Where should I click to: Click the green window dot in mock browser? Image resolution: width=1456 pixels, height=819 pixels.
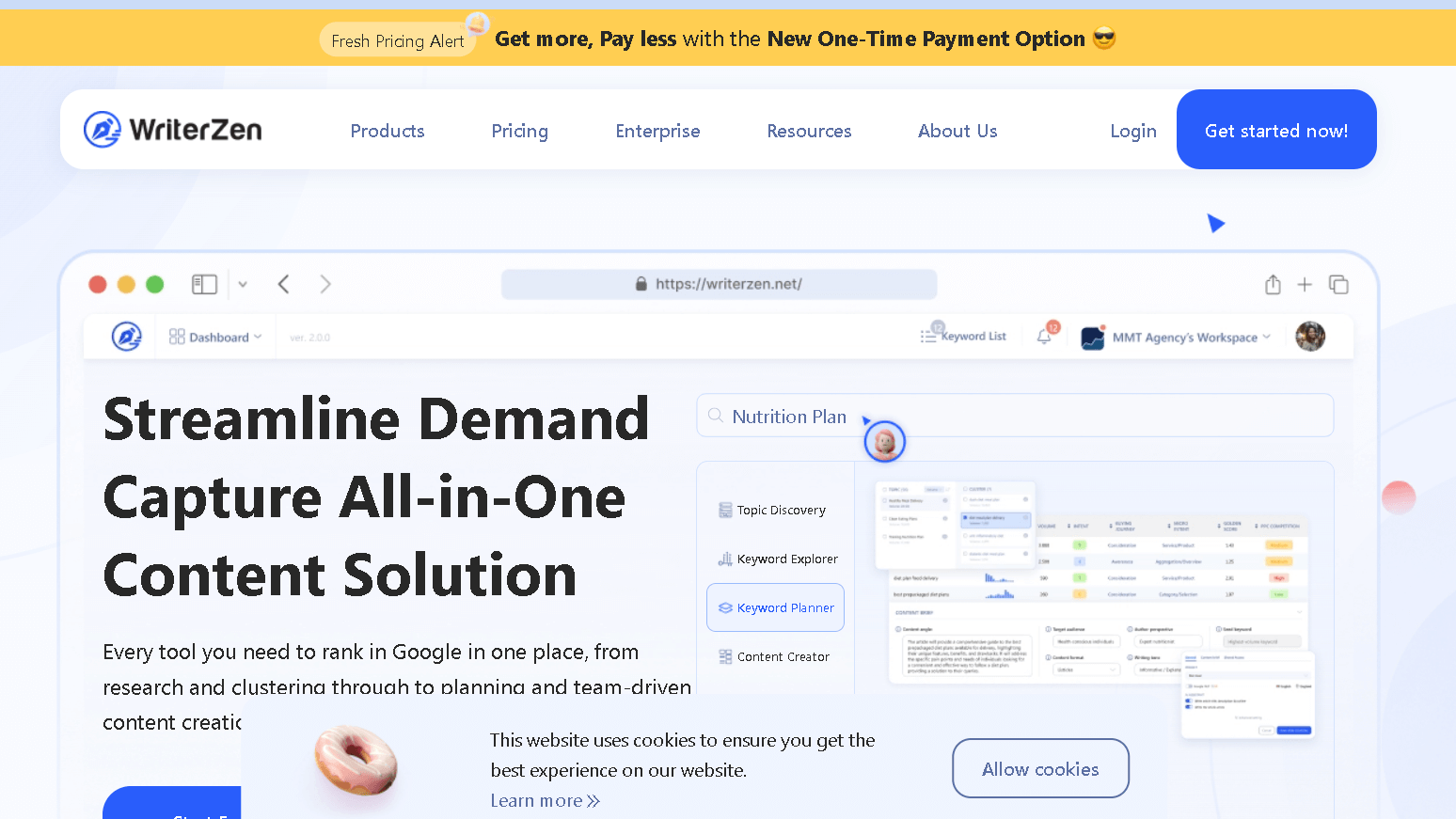(x=155, y=284)
